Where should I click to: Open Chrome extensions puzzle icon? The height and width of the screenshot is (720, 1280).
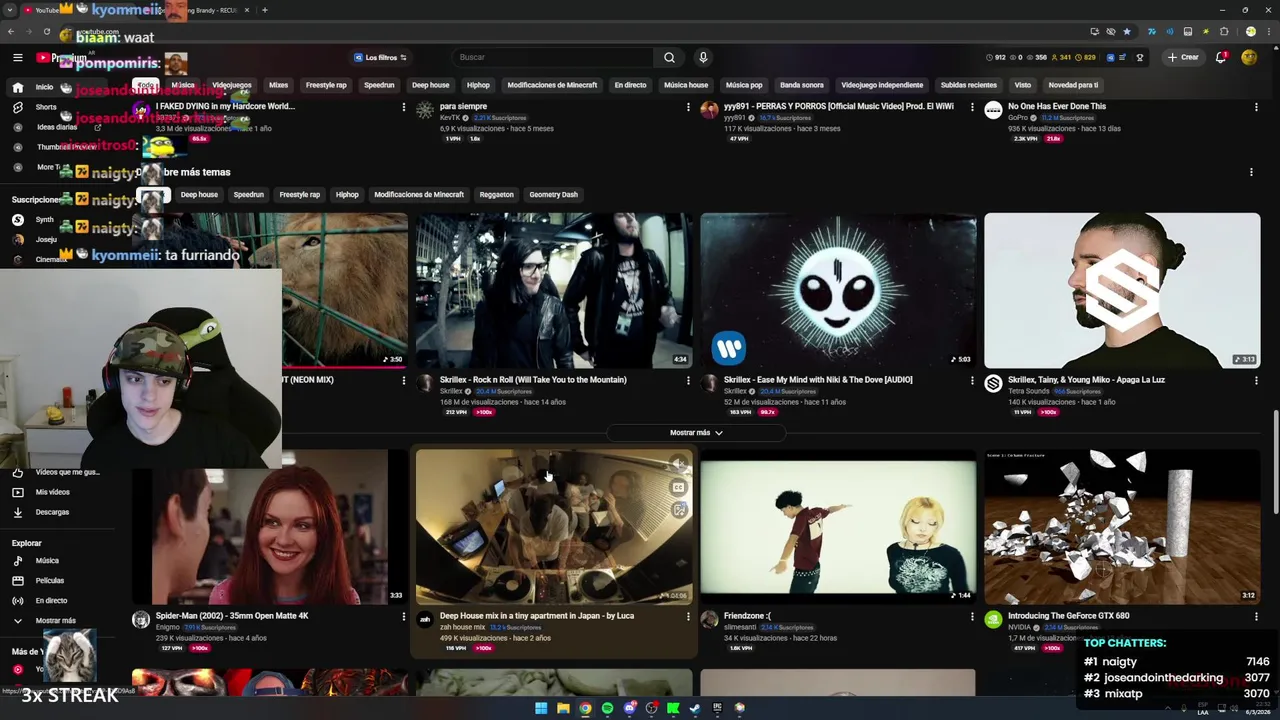pos(1224,31)
